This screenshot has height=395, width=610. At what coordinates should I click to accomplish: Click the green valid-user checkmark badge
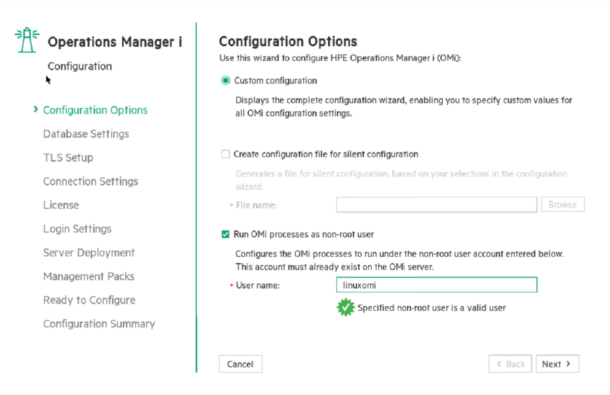click(x=345, y=307)
